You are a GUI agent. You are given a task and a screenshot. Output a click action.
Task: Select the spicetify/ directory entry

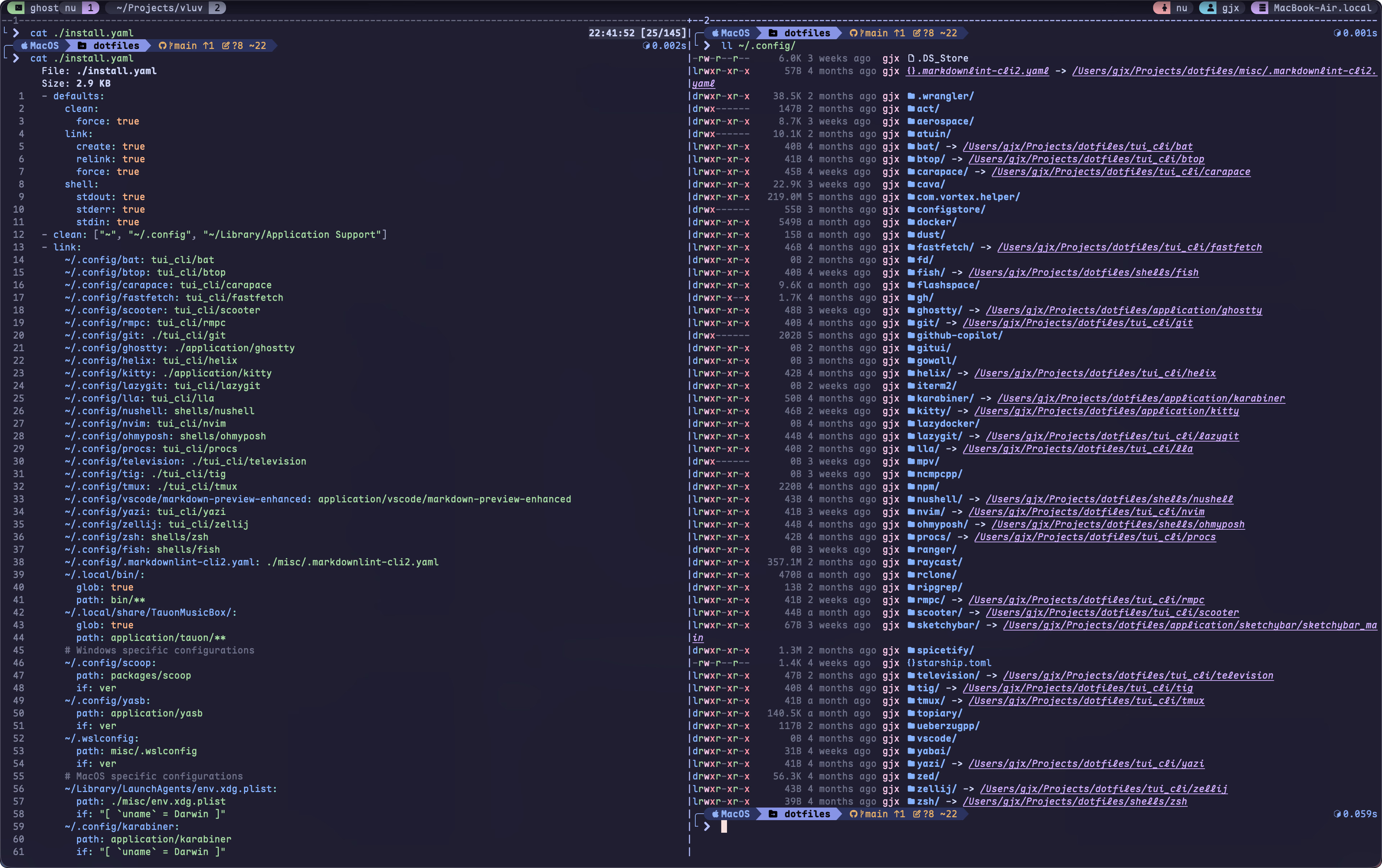[x=945, y=650]
